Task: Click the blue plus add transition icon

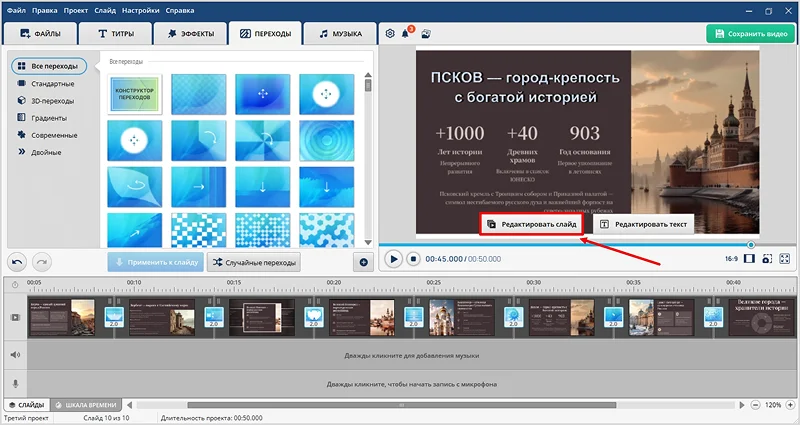Action: pyautogui.click(x=363, y=262)
